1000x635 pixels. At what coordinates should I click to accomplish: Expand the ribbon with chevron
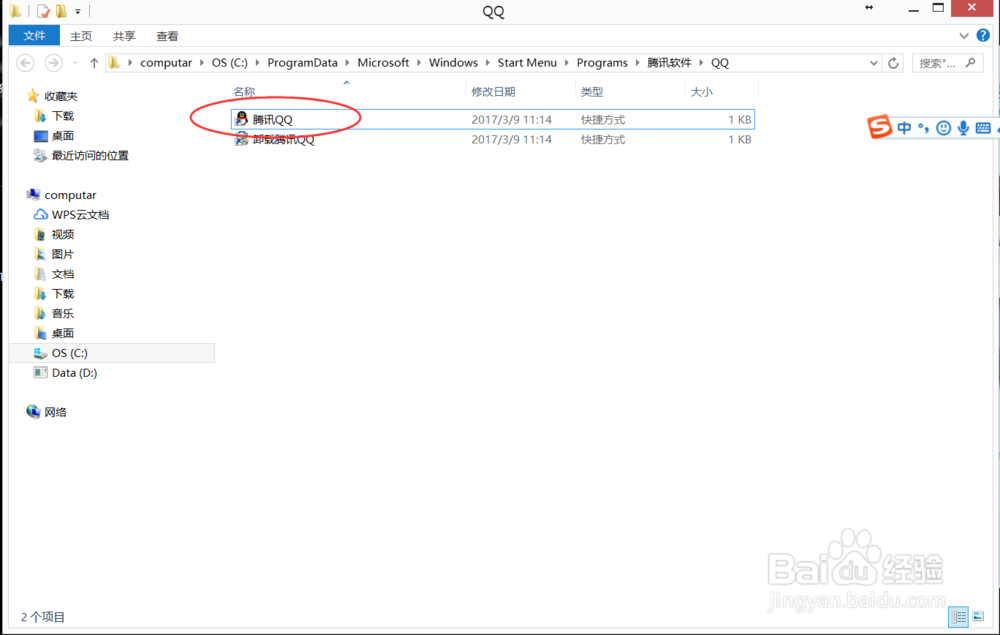(964, 36)
